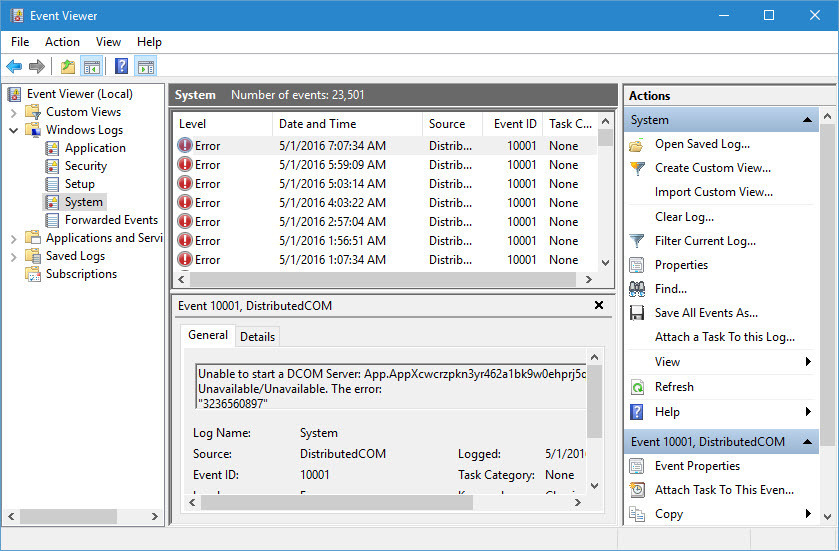Sort events by Date and Time column
839x551 pixels.
317,124
